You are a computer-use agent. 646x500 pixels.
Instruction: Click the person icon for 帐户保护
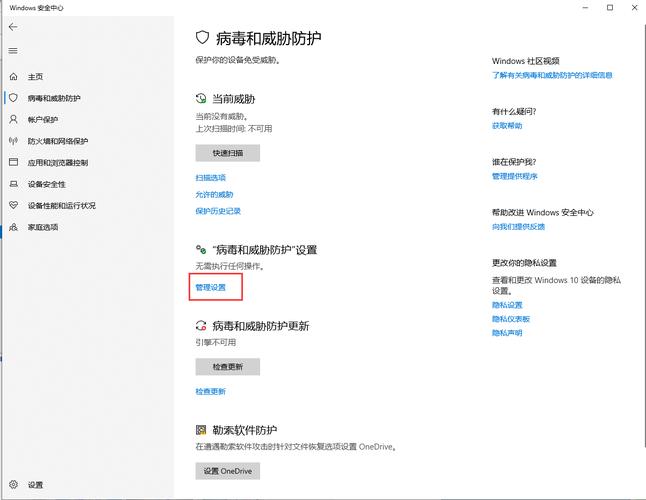(13, 119)
